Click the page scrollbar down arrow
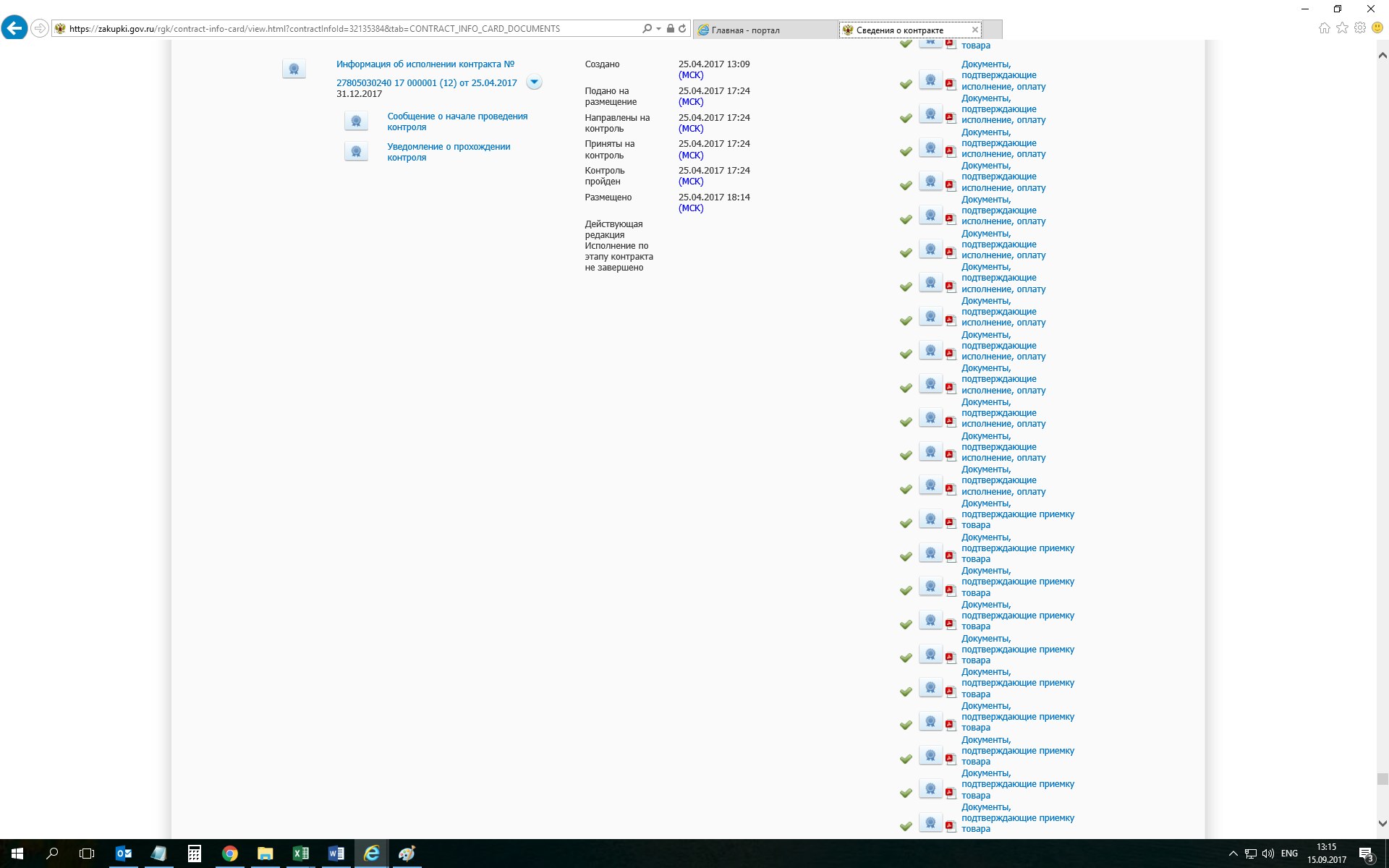 [x=1382, y=823]
